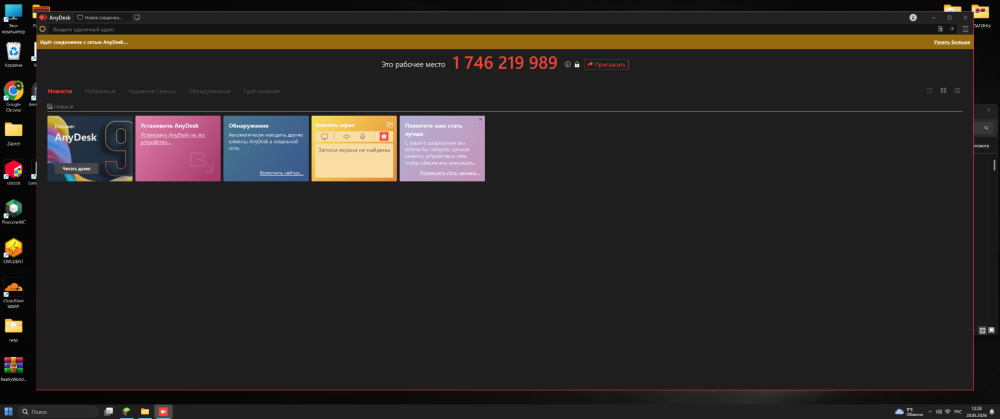
Task: Open the AnyDesk hamburger main menu
Action: coord(966,29)
